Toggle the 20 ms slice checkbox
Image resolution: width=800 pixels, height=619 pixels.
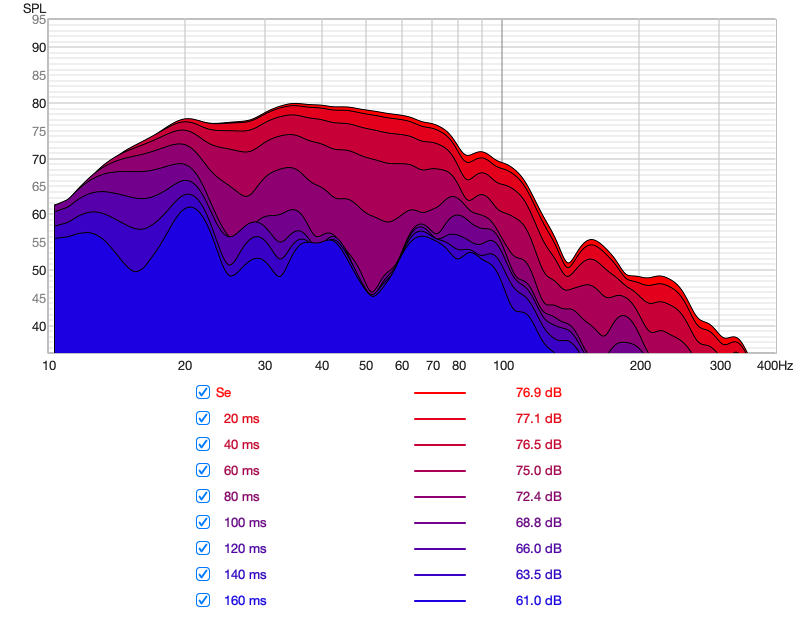pos(203,418)
